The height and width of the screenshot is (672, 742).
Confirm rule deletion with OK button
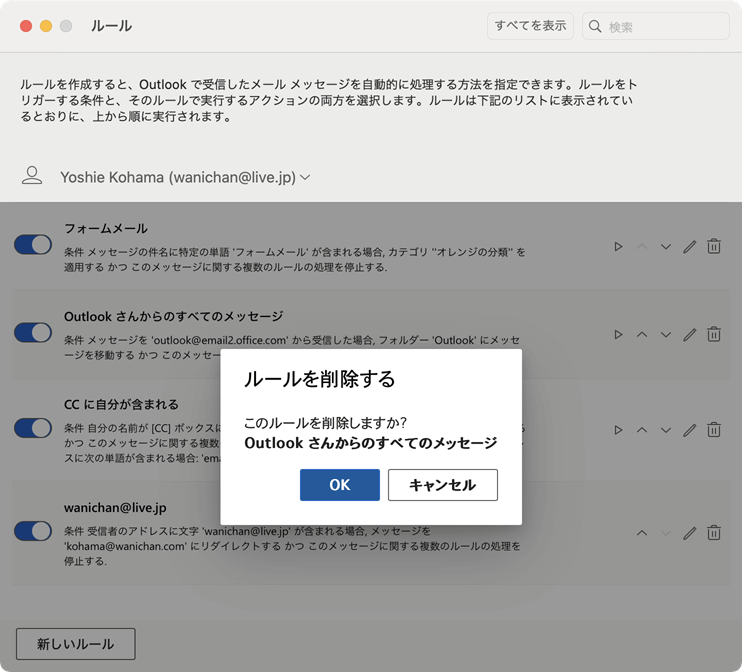coord(340,485)
